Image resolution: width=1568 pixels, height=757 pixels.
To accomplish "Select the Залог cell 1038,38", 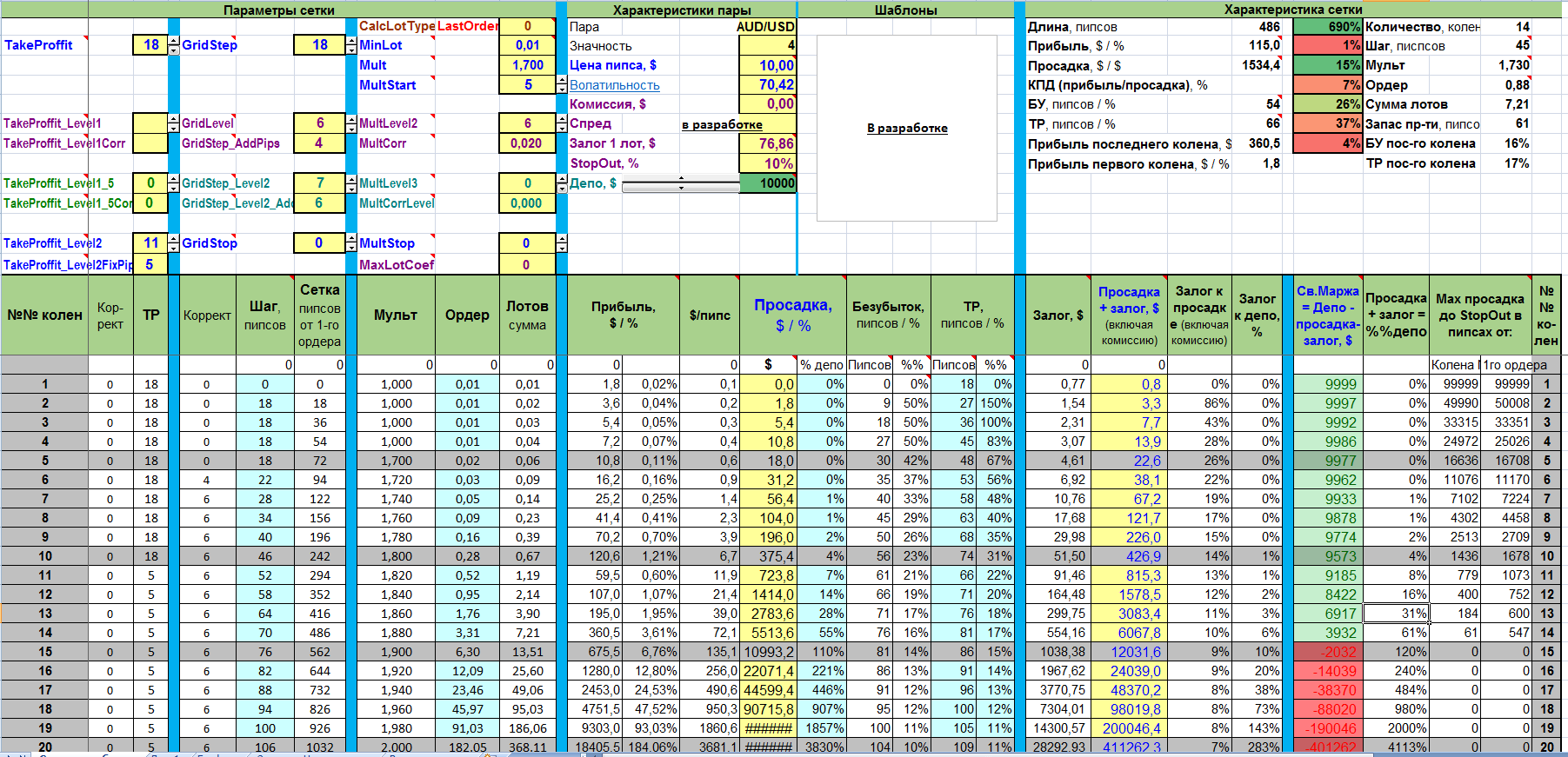I will [x=1058, y=652].
